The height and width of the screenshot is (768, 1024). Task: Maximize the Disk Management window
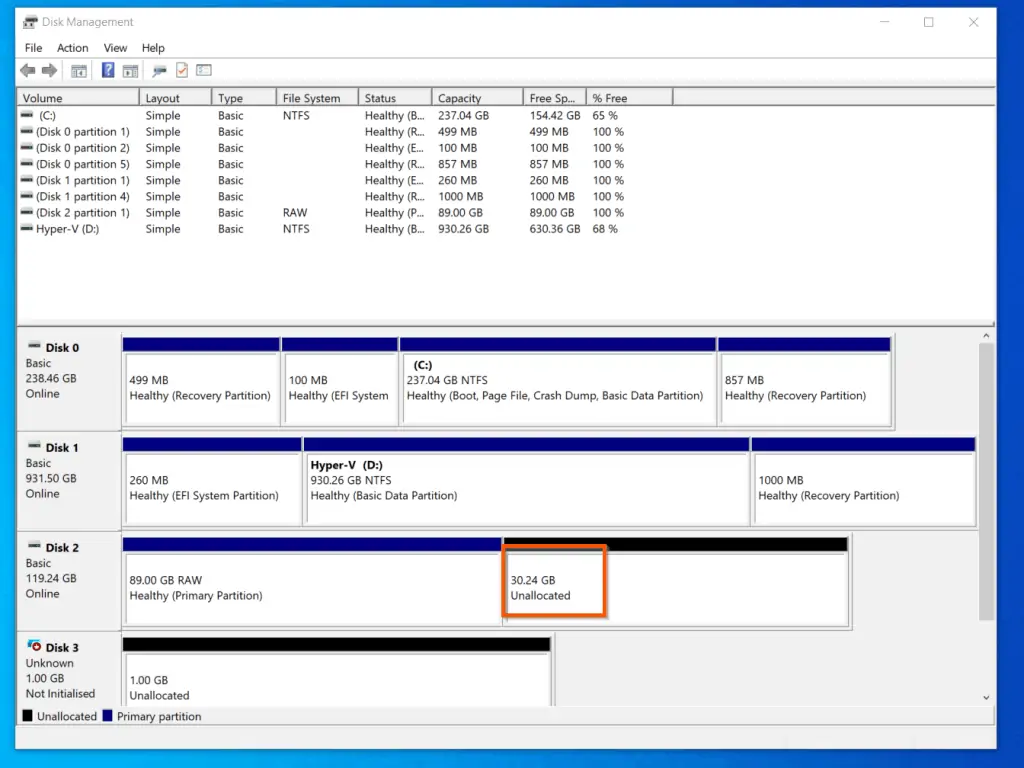click(x=929, y=22)
